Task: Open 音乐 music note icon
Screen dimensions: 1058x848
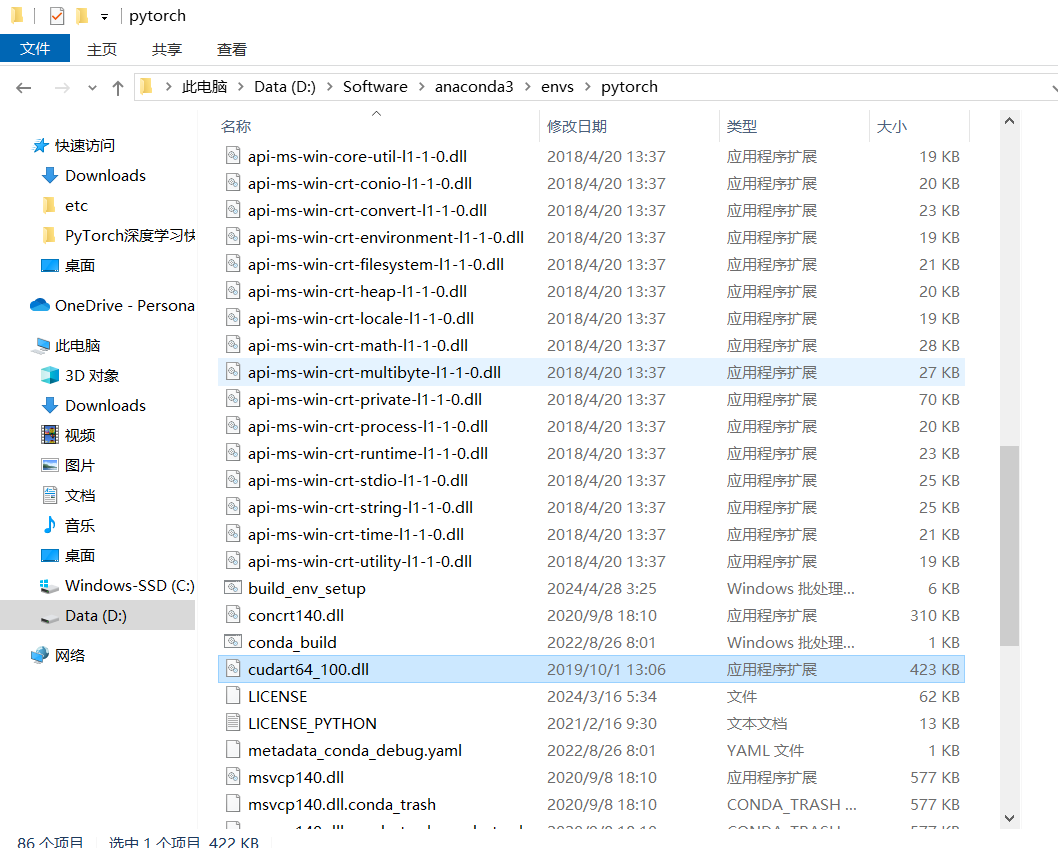Action: click(x=50, y=525)
